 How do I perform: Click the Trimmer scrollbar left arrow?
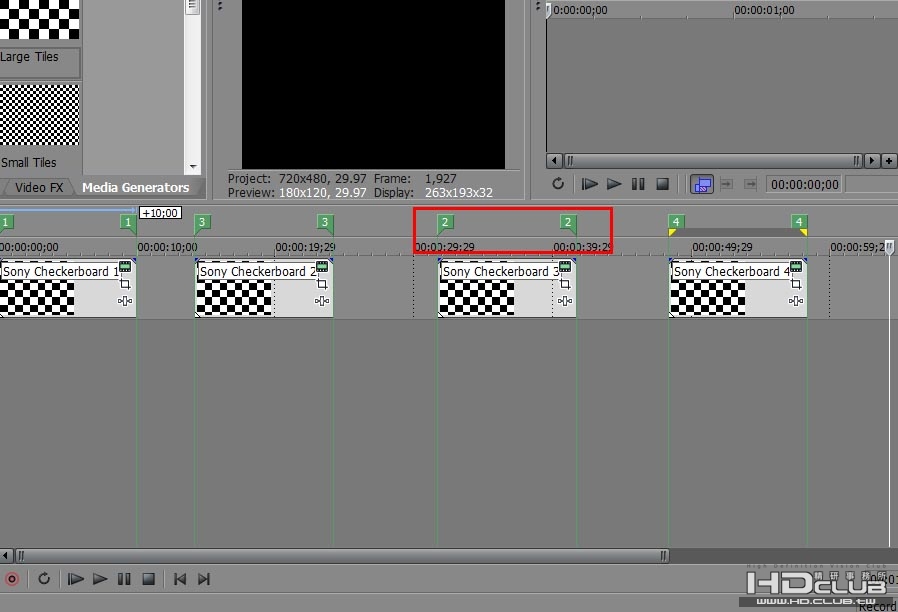[x=554, y=161]
